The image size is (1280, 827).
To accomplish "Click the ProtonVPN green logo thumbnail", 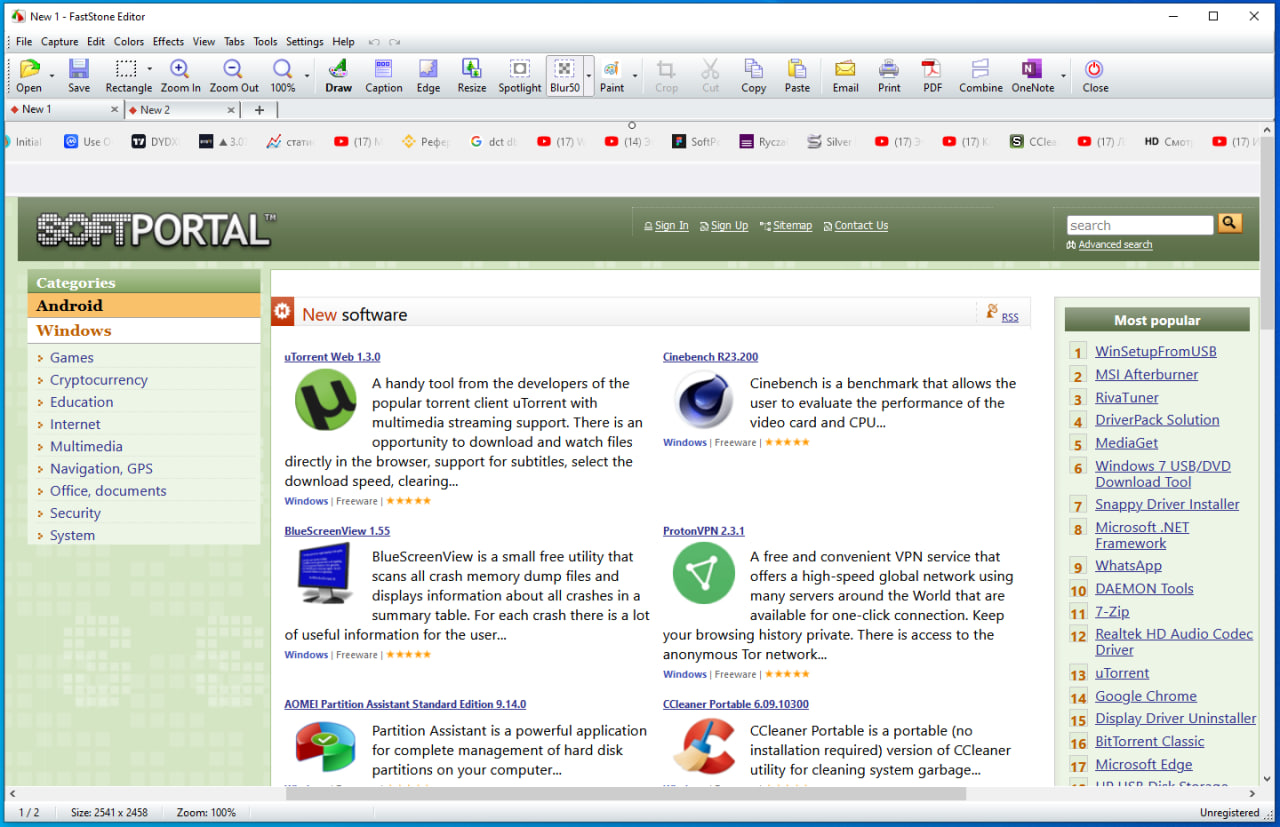I will (704, 573).
